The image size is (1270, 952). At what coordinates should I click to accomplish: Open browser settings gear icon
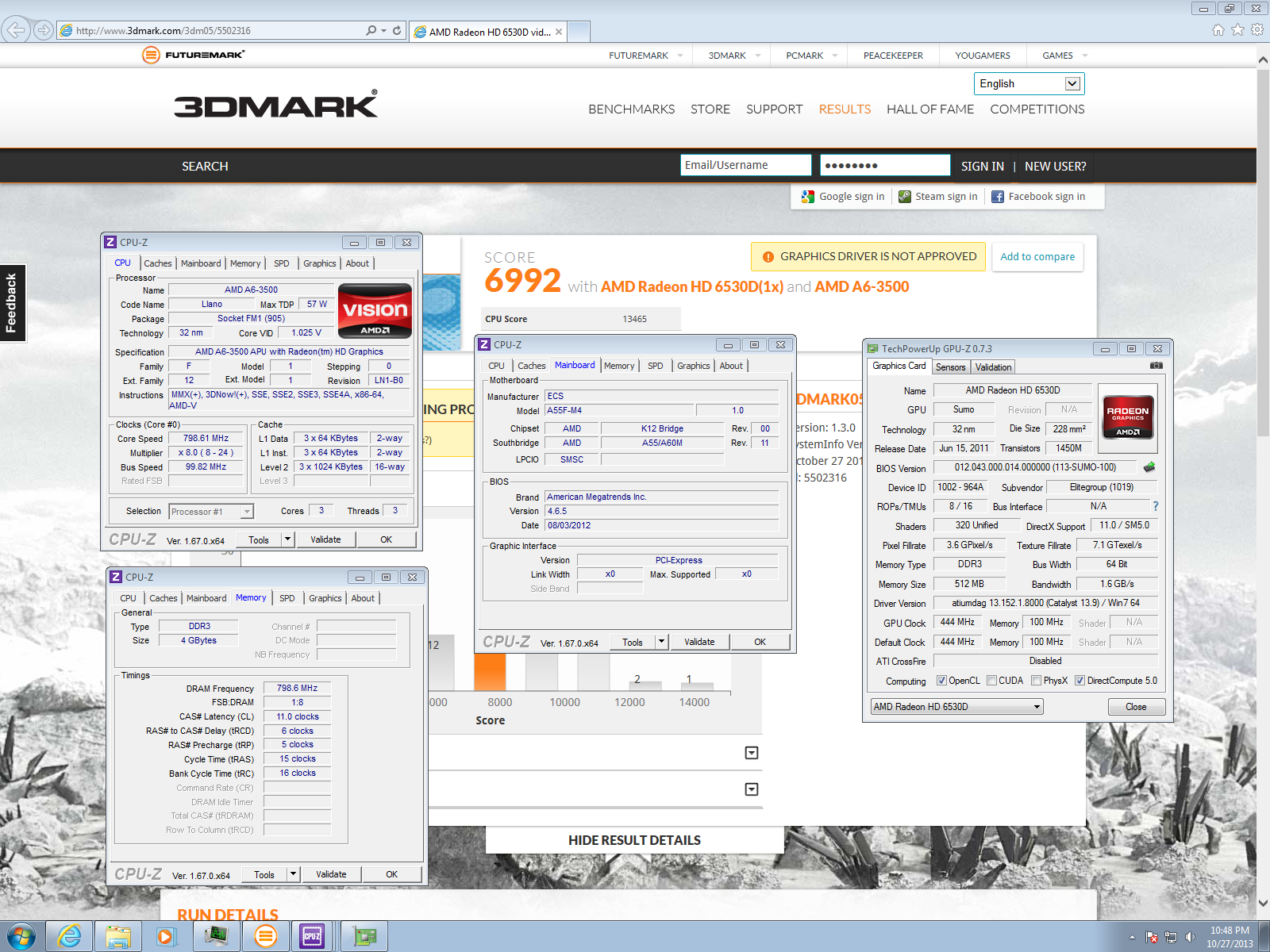pyautogui.click(x=1257, y=30)
